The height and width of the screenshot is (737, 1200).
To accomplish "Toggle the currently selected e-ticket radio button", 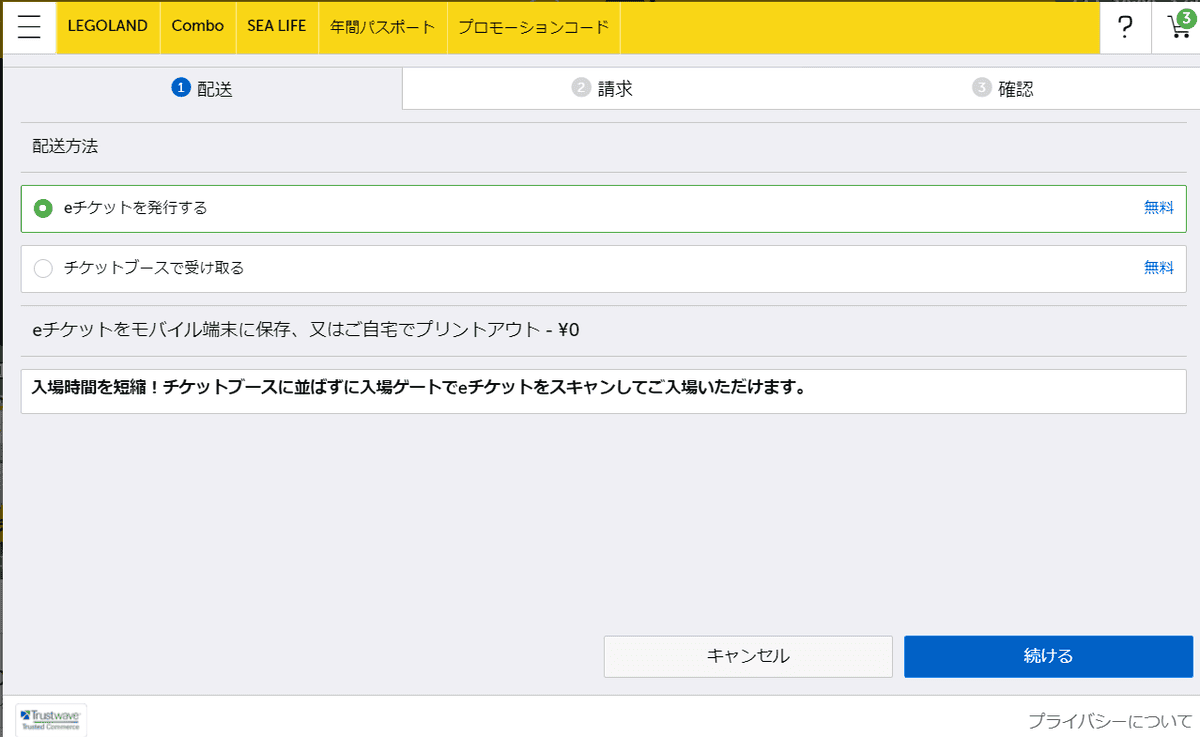I will (41, 208).
